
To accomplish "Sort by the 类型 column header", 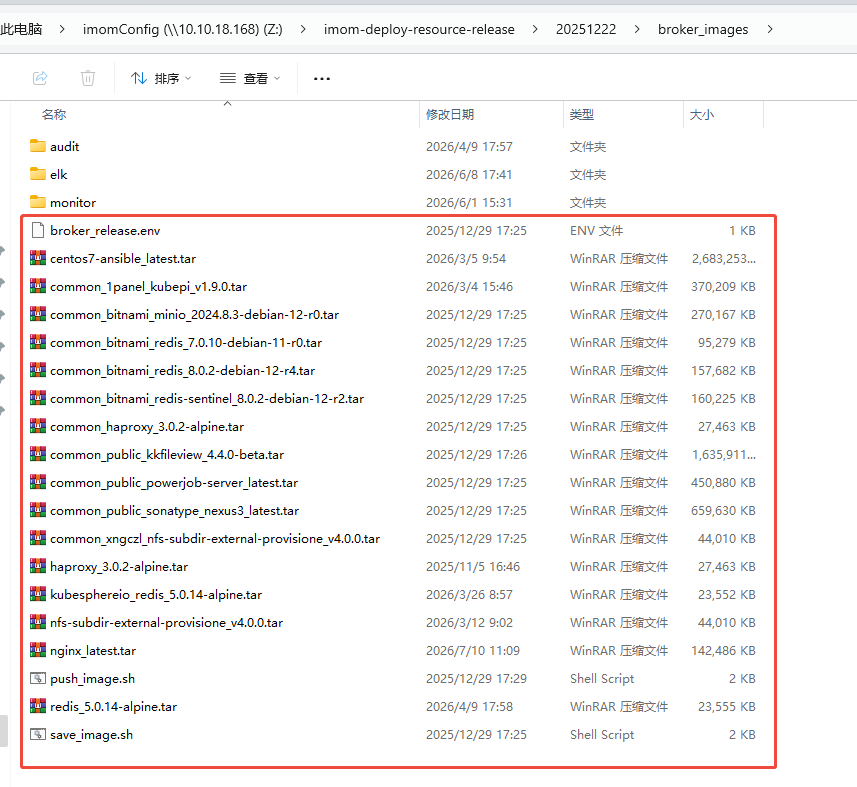I will 582,114.
